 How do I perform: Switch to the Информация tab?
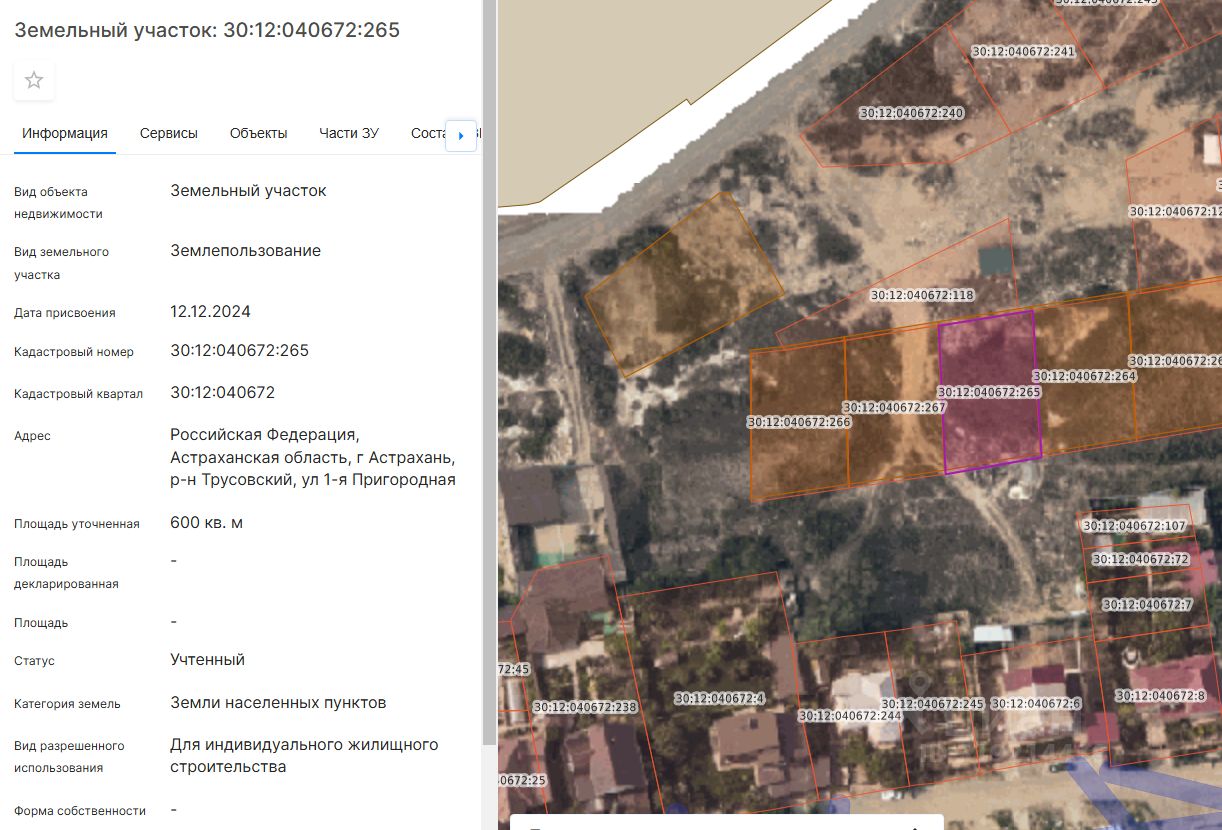(x=65, y=133)
